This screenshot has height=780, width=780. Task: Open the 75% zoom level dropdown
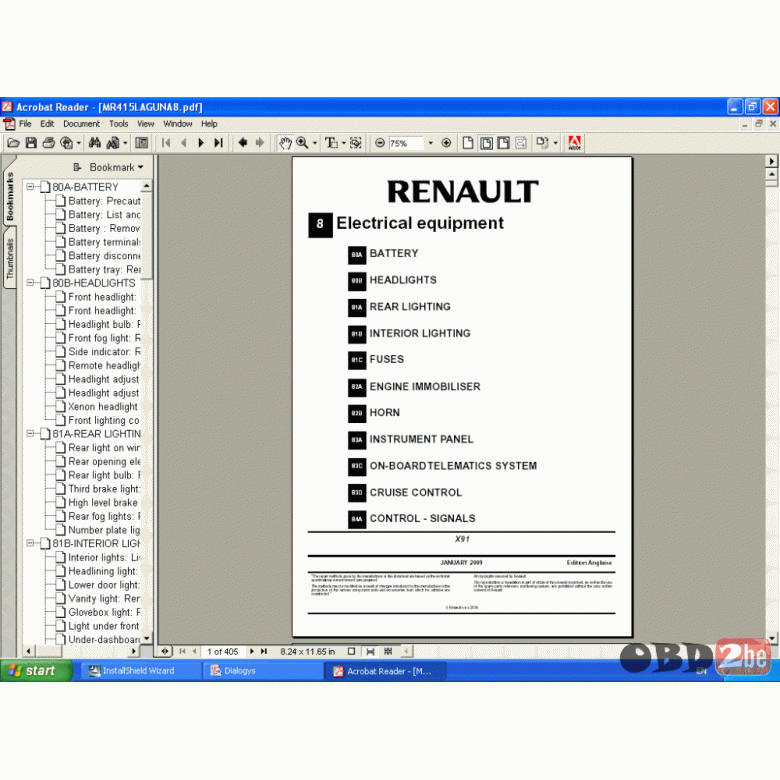coord(430,143)
